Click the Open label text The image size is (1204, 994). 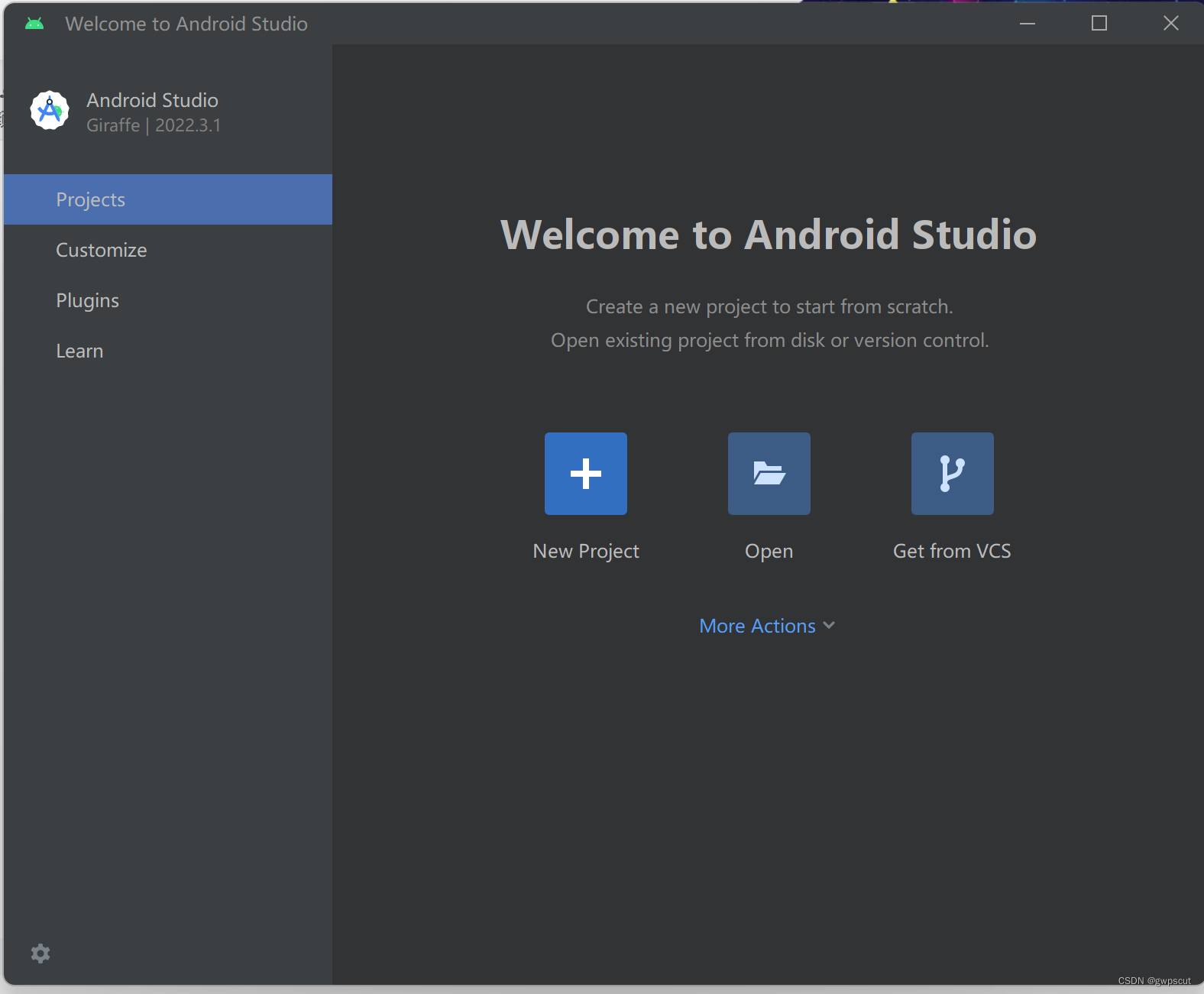(769, 552)
